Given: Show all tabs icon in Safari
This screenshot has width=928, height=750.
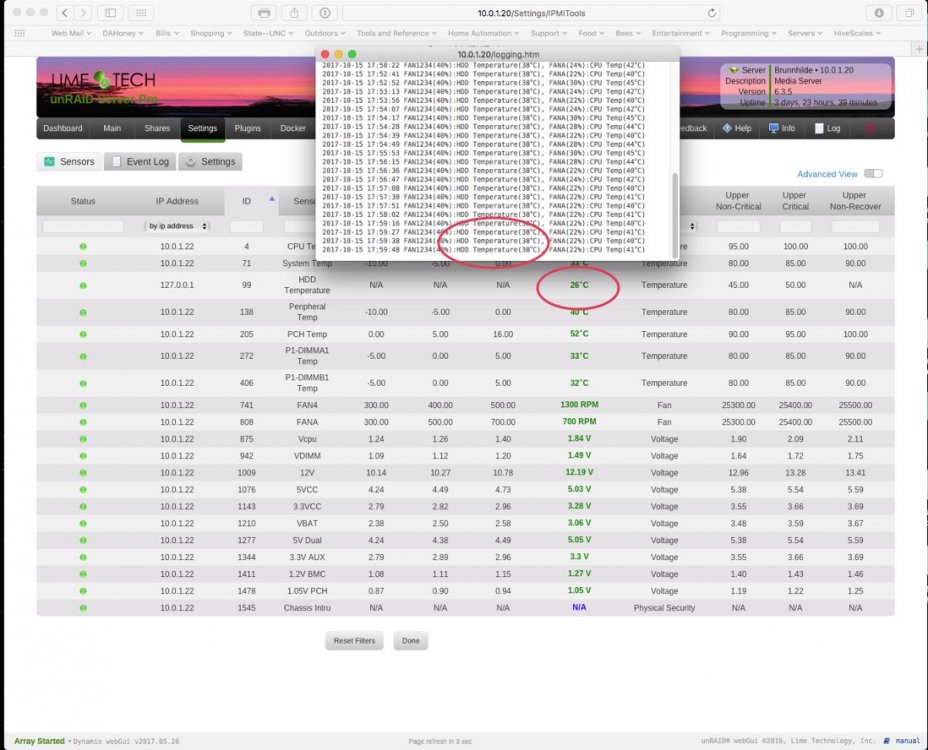Looking at the screenshot, I should (909, 12).
